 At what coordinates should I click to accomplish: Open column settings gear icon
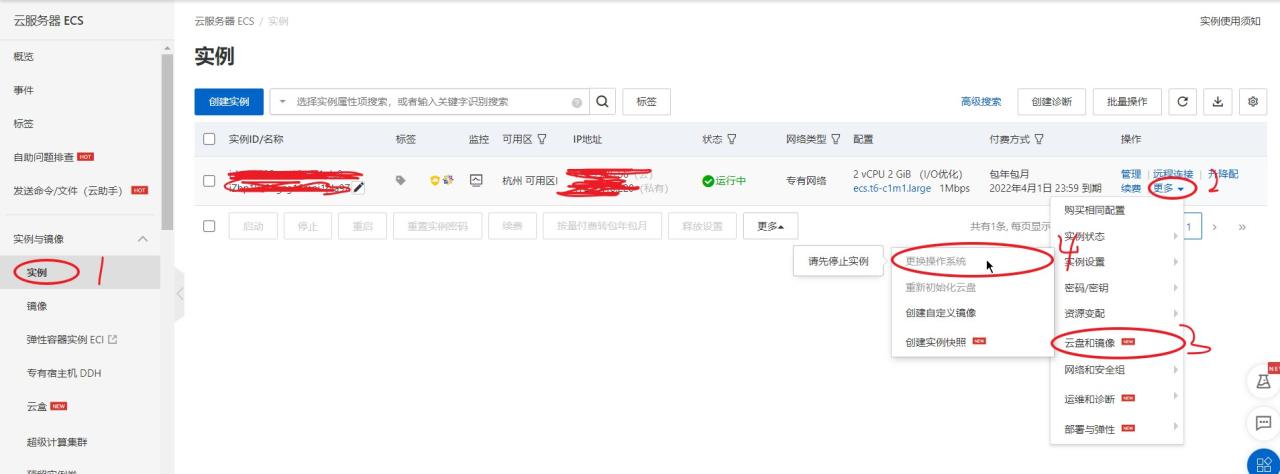tap(1254, 102)
